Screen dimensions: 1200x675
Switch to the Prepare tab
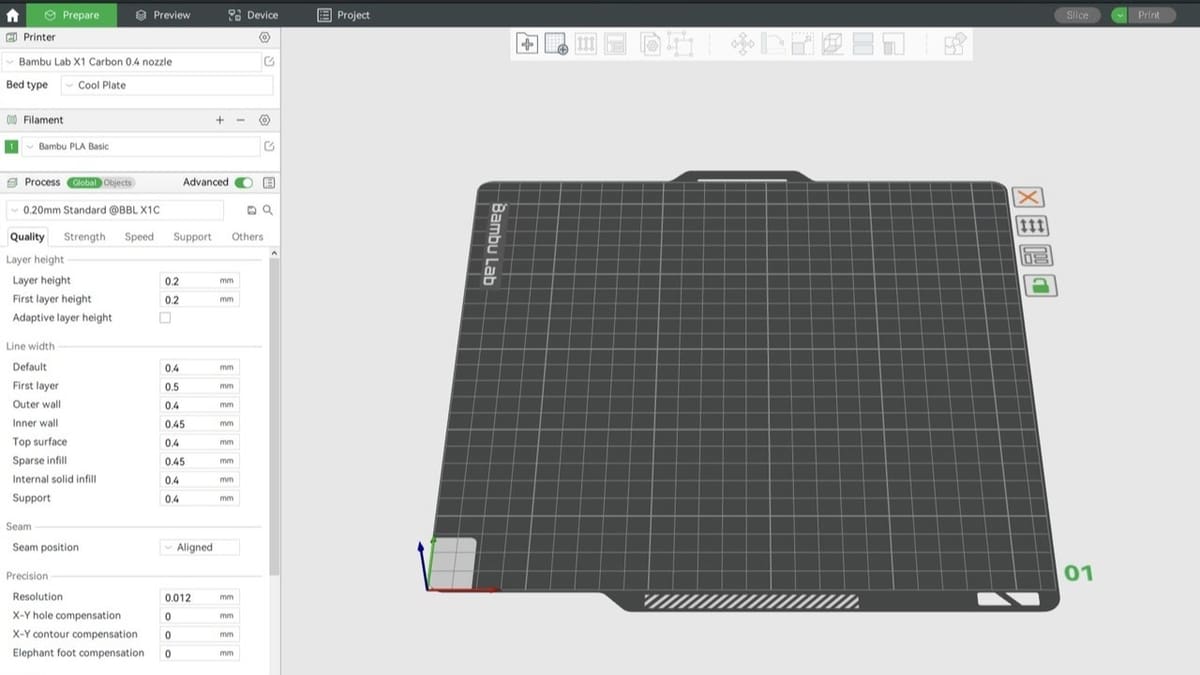point(71,15)
